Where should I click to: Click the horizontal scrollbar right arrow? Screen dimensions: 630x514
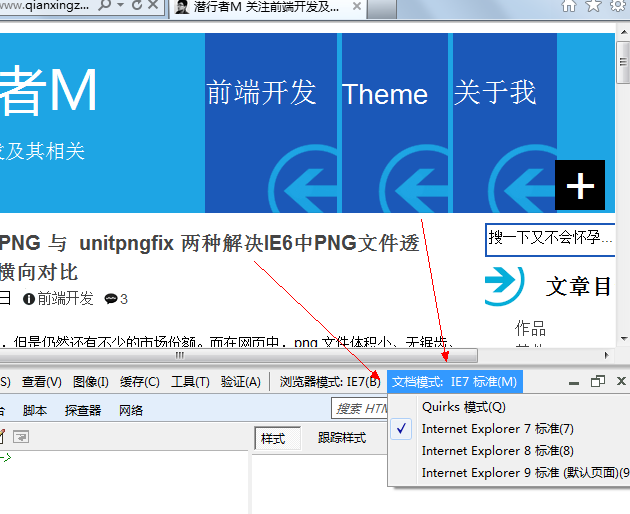(606, 355)
